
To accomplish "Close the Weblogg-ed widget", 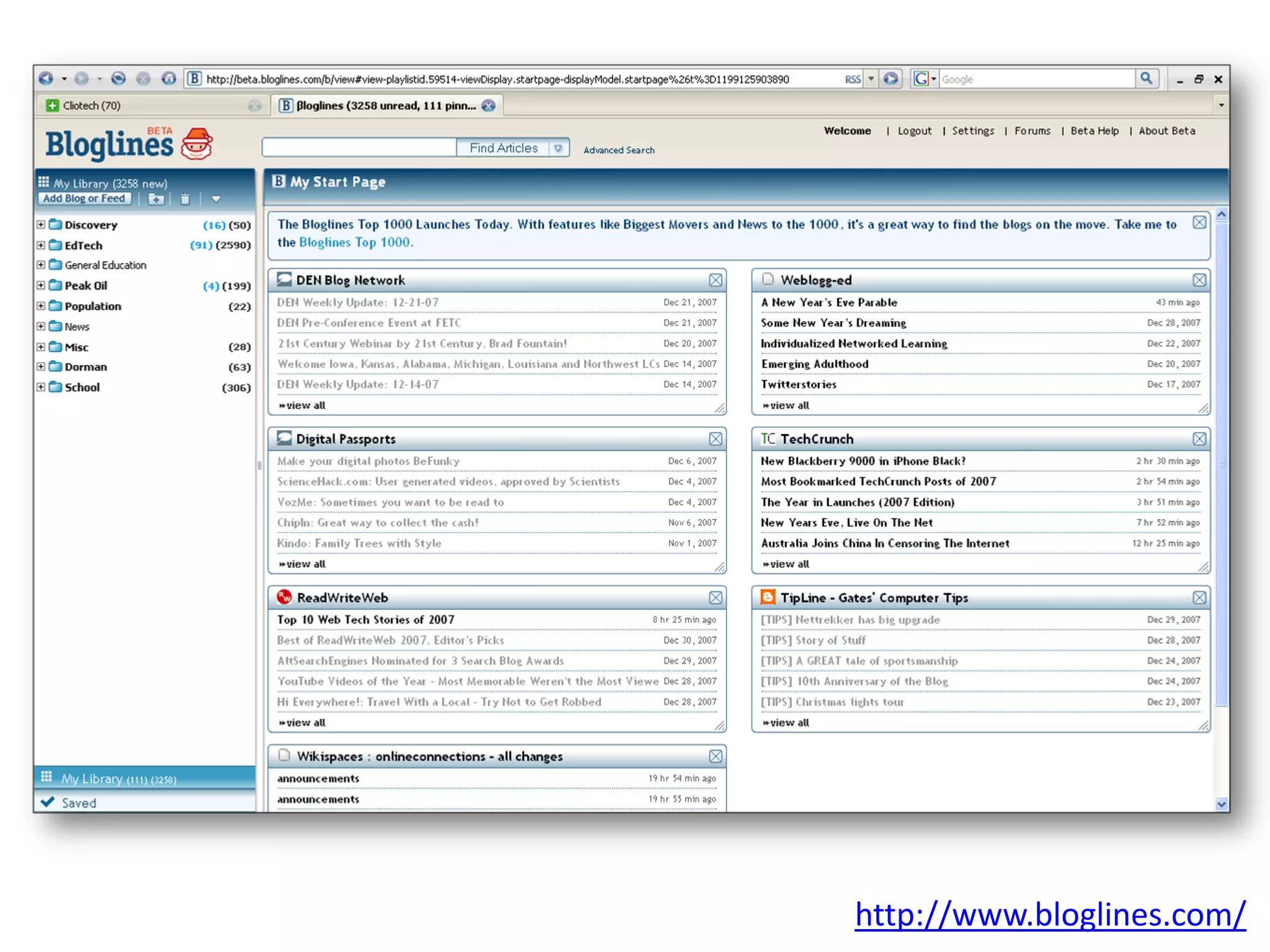I will coord(1199,280).
